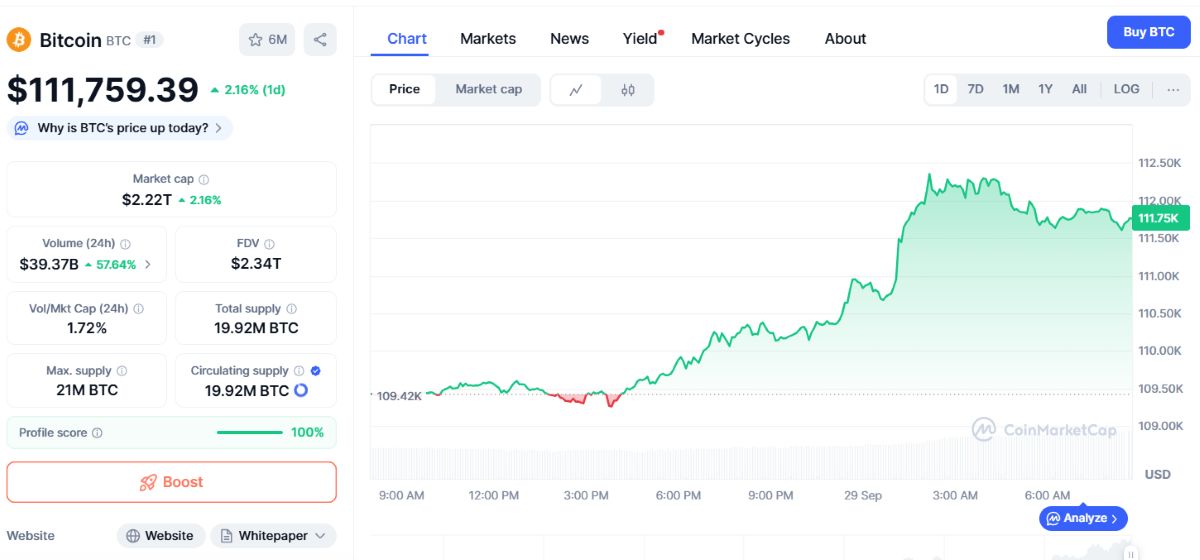Open the Market Cycles tab
Screen dimensions: 1200x560
740,39
